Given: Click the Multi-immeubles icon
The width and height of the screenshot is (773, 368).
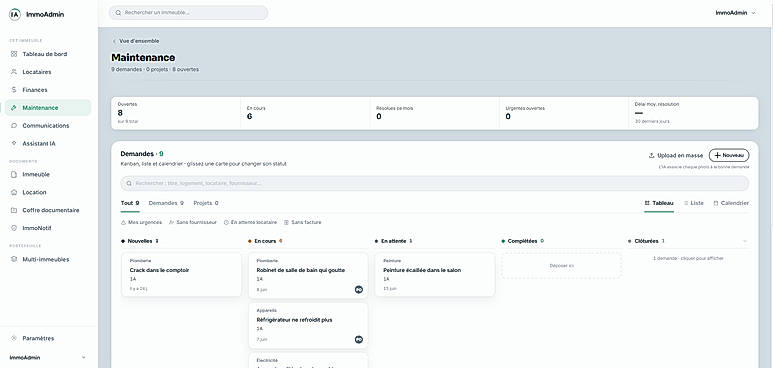Looking at the screenshot, I should click(14, 259).
